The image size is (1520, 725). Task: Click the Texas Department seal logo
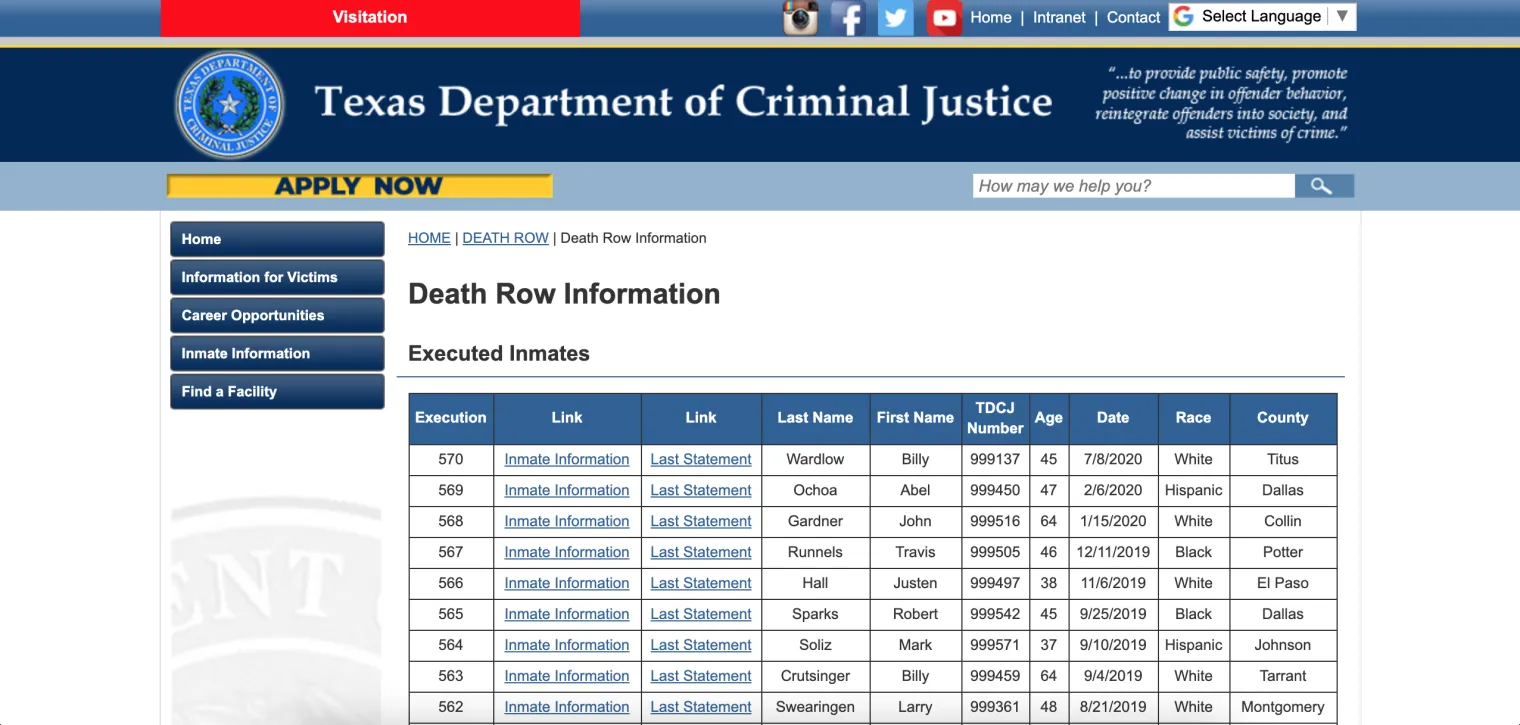point(230,105)
